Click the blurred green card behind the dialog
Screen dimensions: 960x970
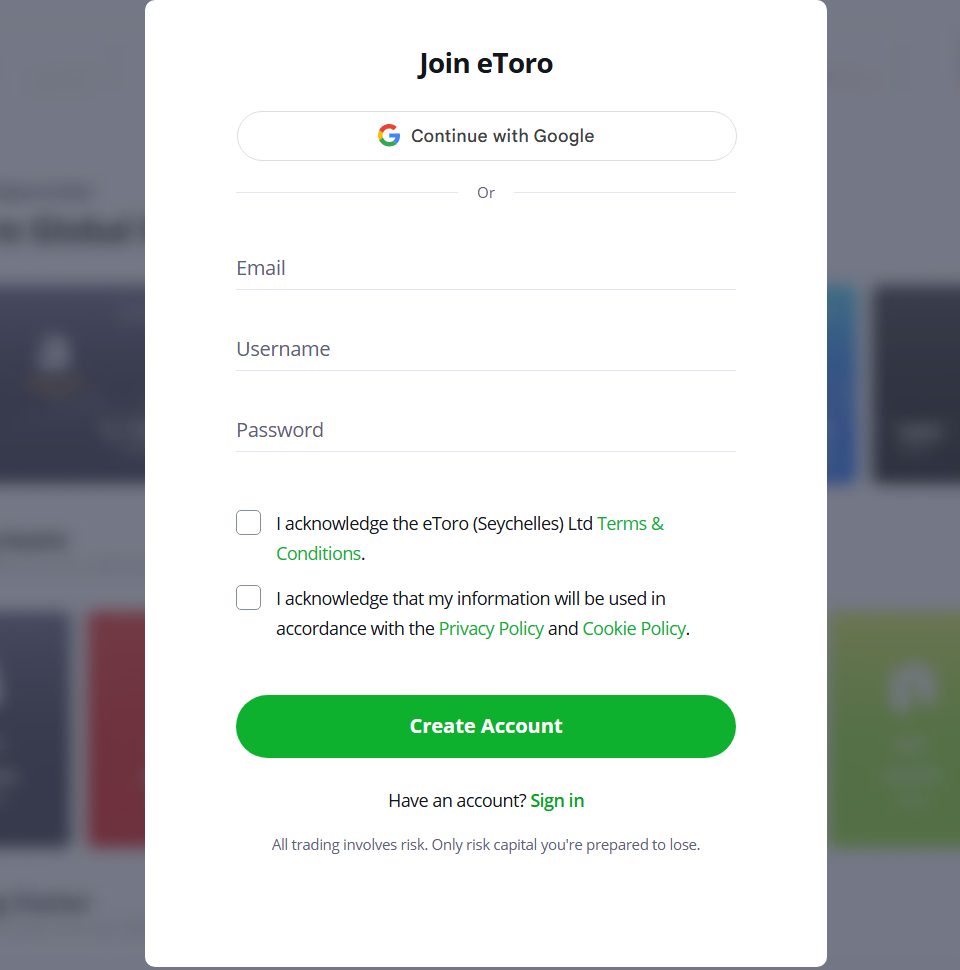[x=900, y=728]
